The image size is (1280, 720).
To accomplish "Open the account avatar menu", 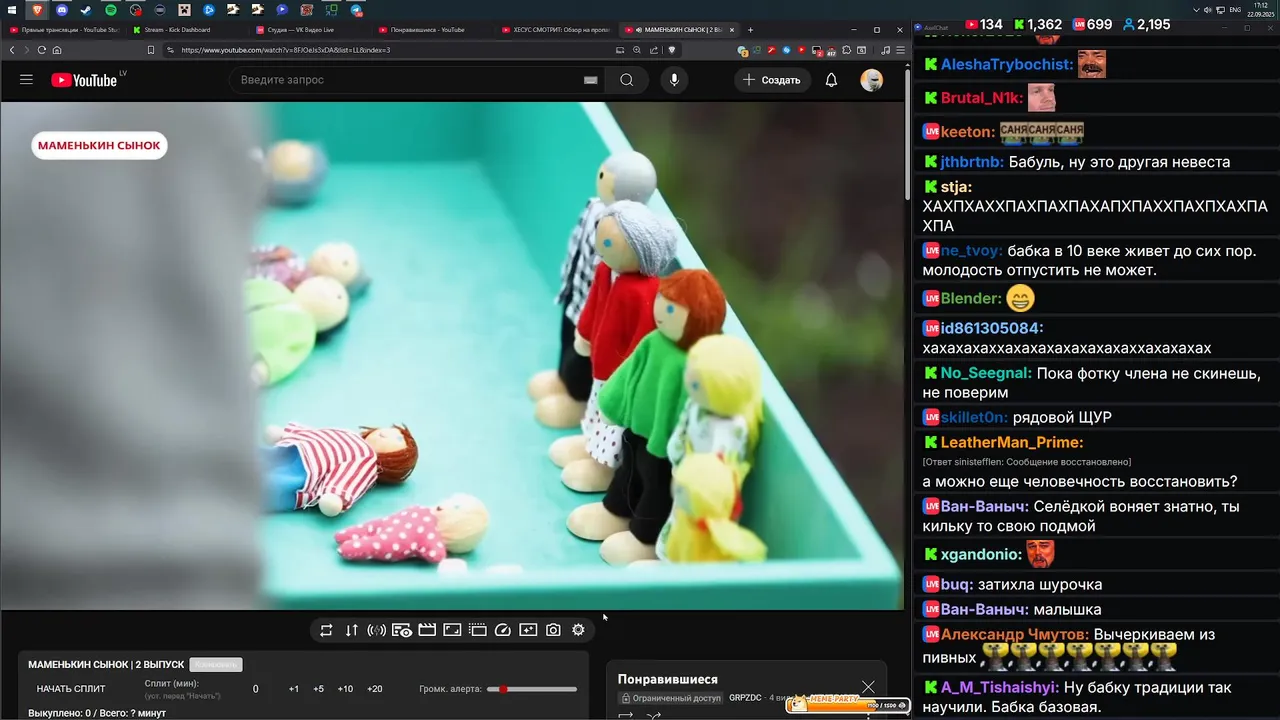I will [x=872, y=80].
